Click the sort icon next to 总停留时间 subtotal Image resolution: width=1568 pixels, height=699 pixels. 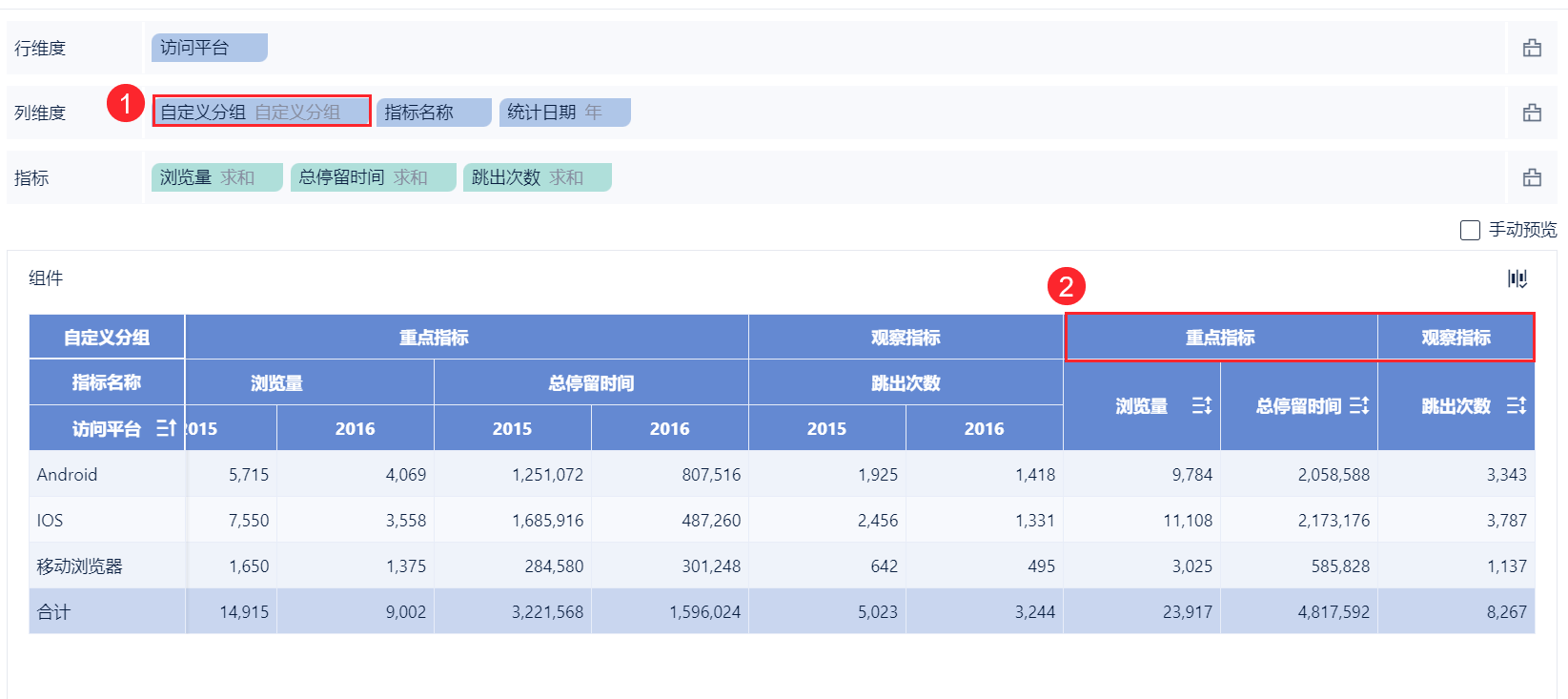pos(1359,405)
